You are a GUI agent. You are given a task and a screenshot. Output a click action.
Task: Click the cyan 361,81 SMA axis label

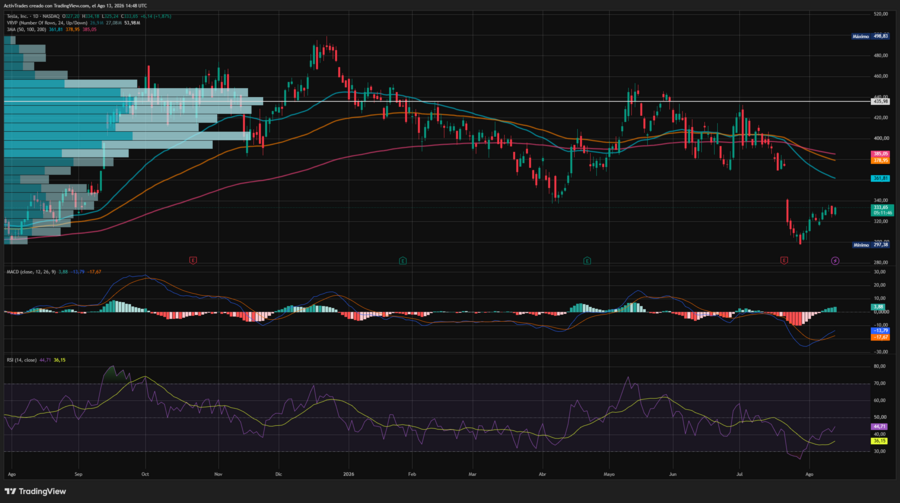click(x=880, y=179)
